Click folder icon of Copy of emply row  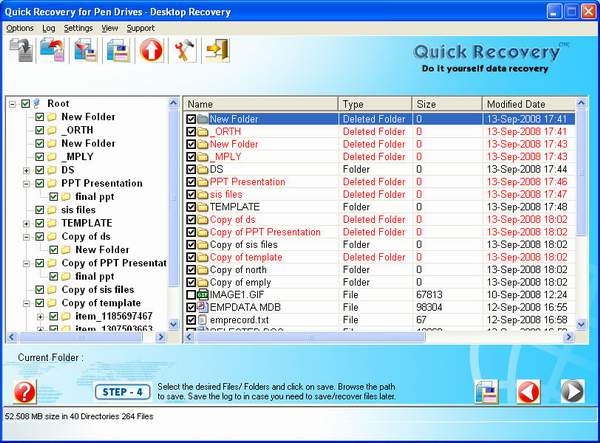(203, 282)
